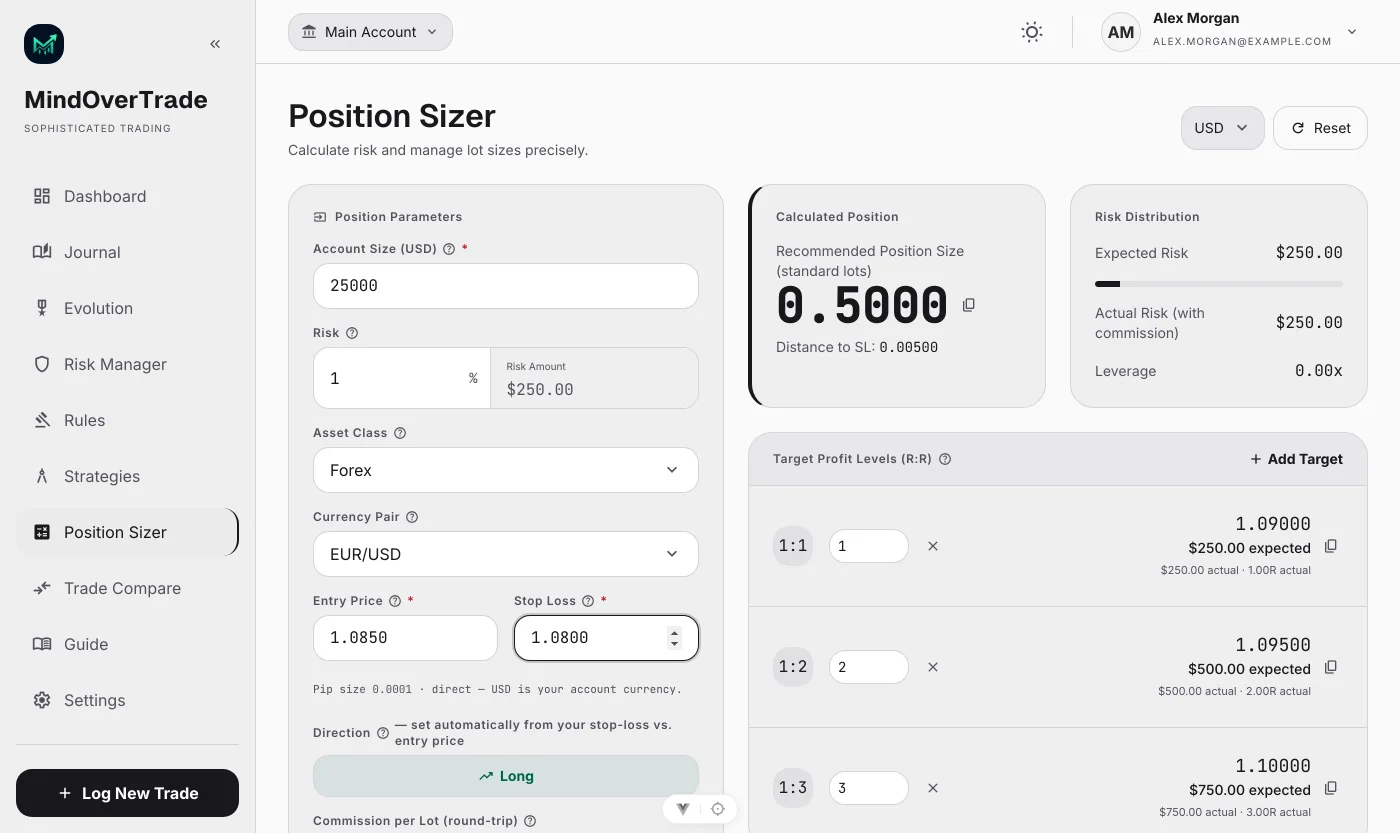
Task: Click the V logo in floating widget
Action: 683,809
